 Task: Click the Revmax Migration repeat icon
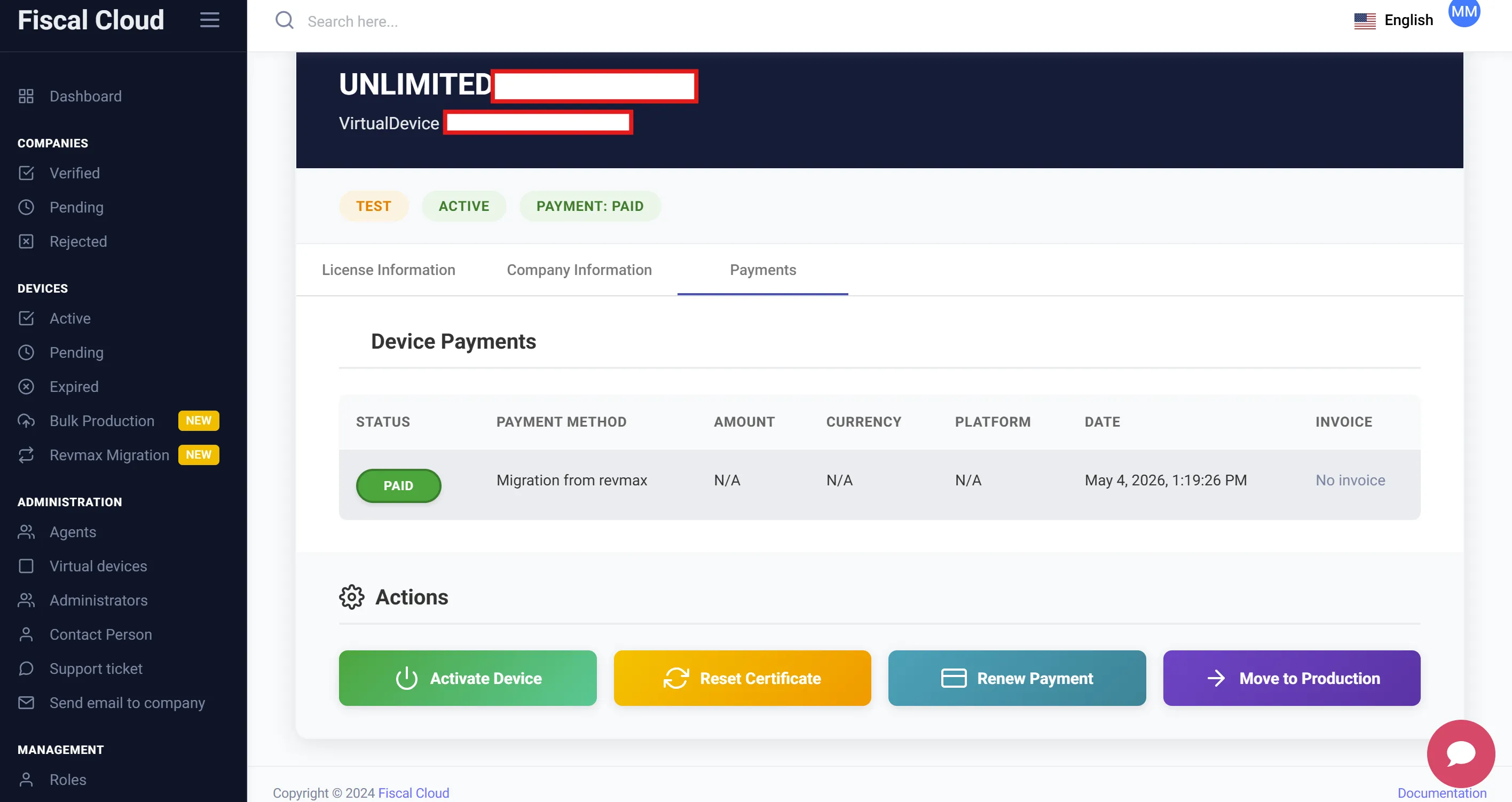coord(26,455)
